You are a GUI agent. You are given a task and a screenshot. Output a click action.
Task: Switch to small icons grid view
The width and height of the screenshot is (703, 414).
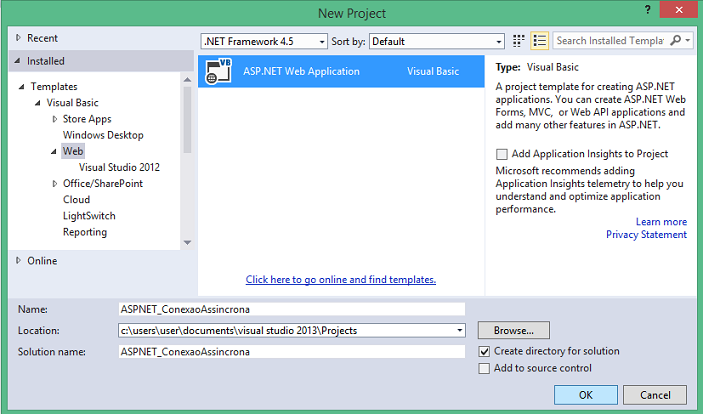pyautogui.click(x=519, y=41)
